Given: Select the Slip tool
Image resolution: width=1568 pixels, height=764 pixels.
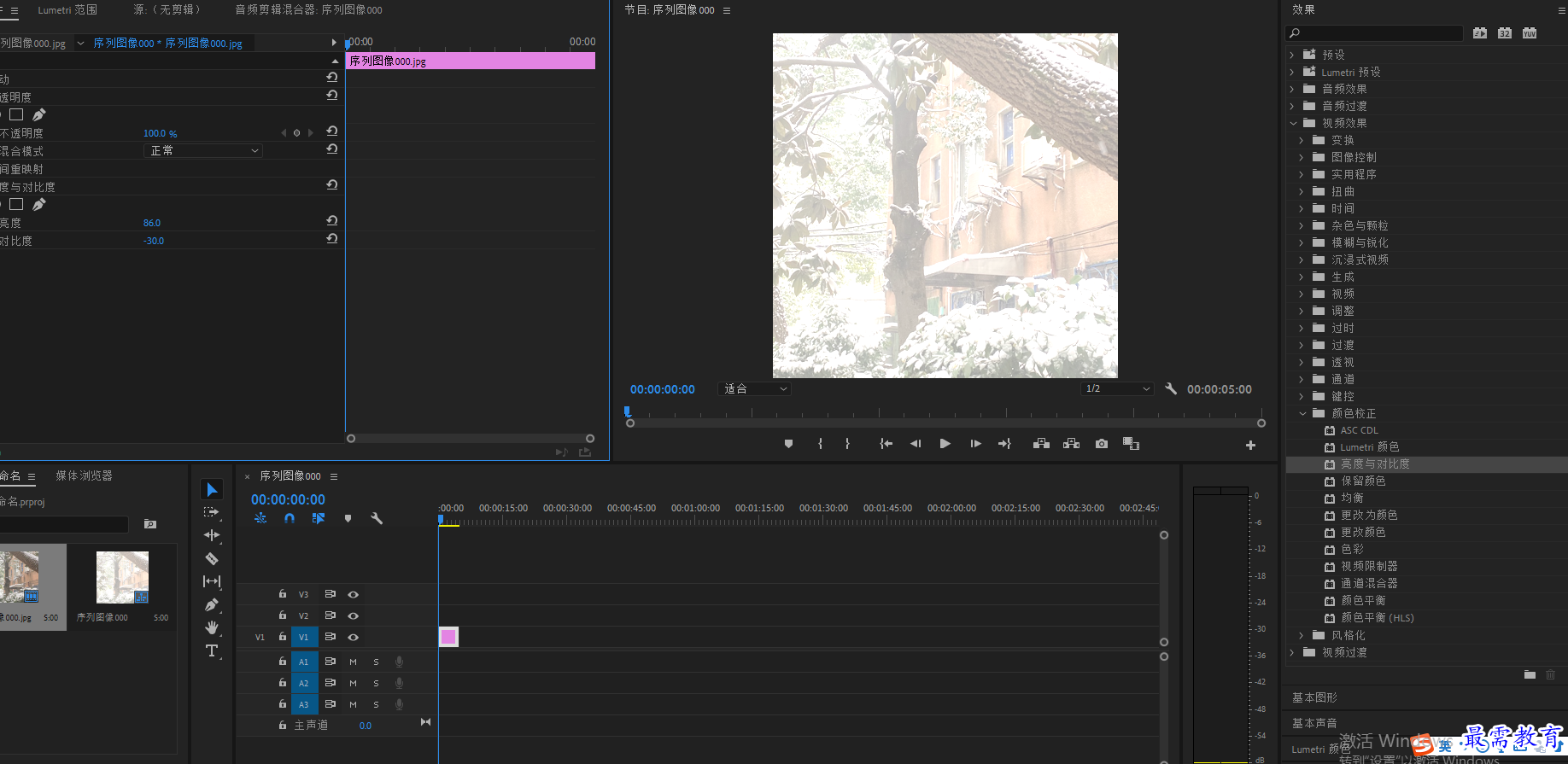Looking at the screenshot, I should pyautogui.click(x=212, y=581).
